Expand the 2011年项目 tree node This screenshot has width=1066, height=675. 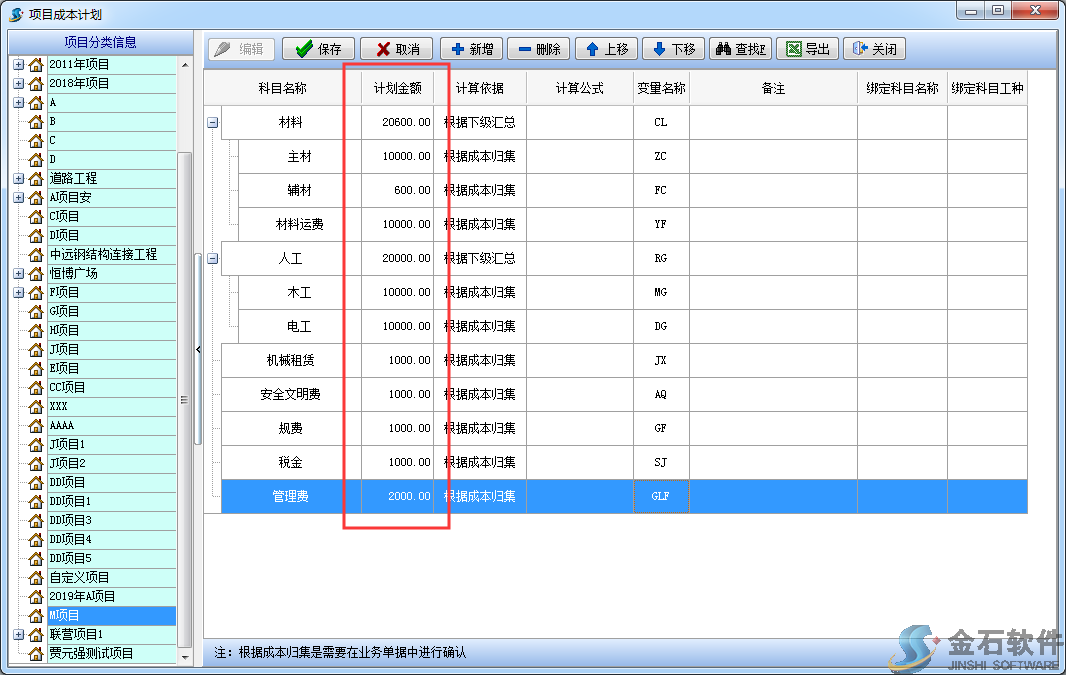click(x=16, y=64)
